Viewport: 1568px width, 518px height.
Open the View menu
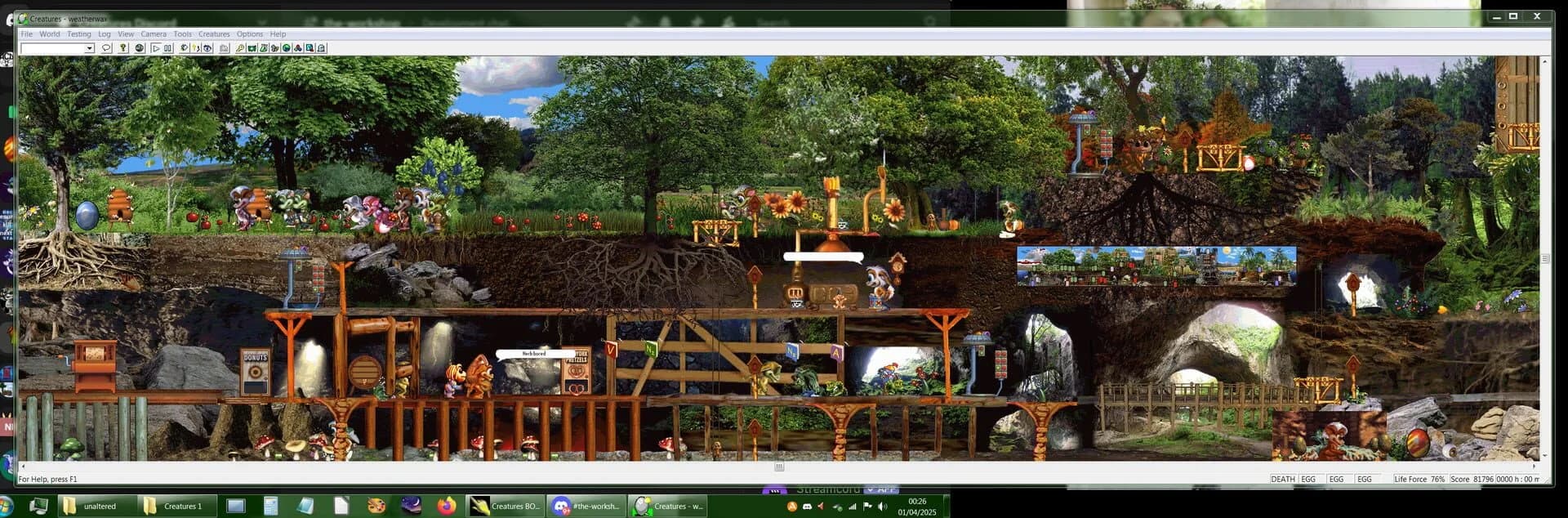(x=126, y=34)
